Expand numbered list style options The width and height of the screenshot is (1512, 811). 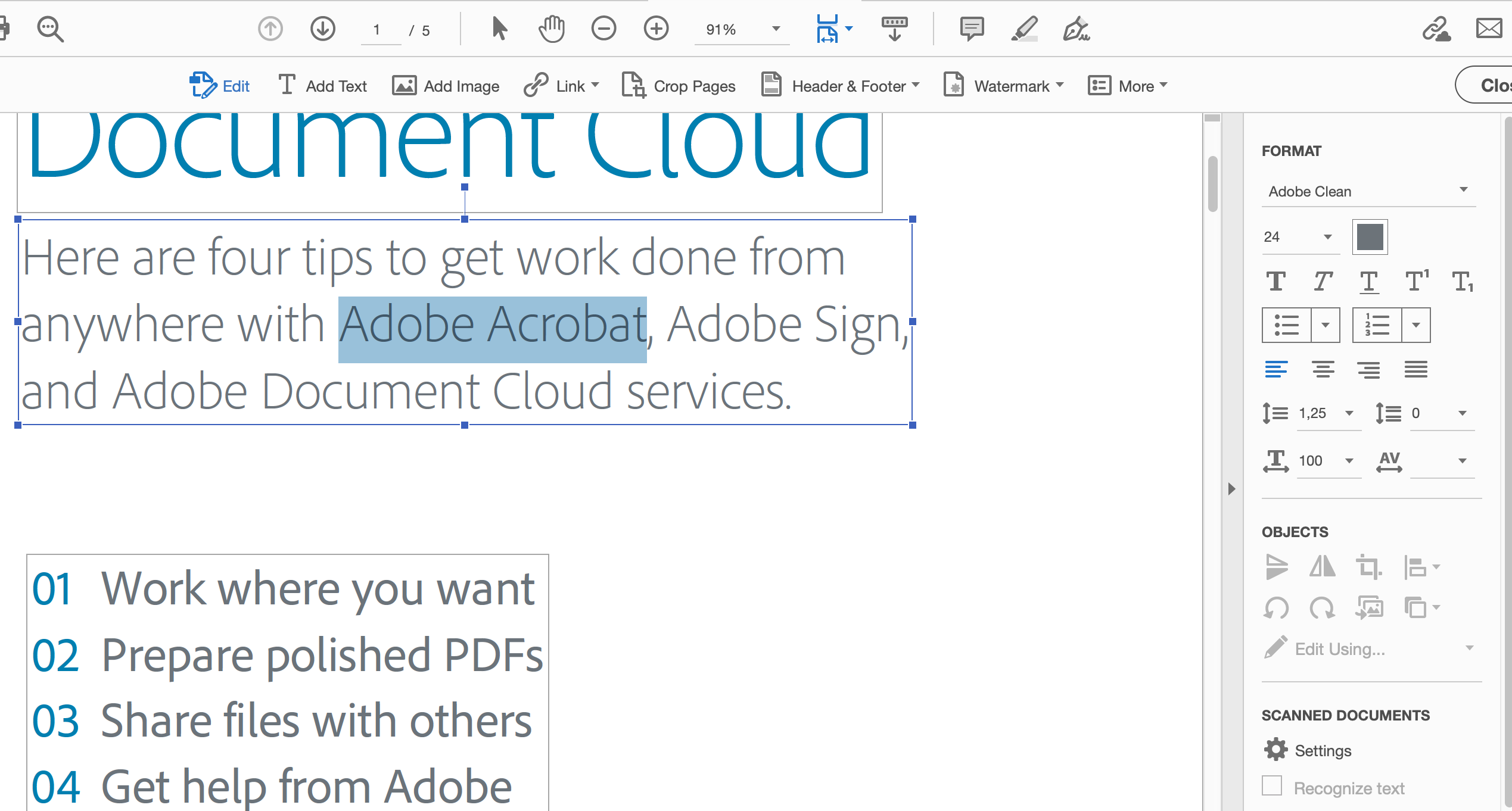point(1416,325)
